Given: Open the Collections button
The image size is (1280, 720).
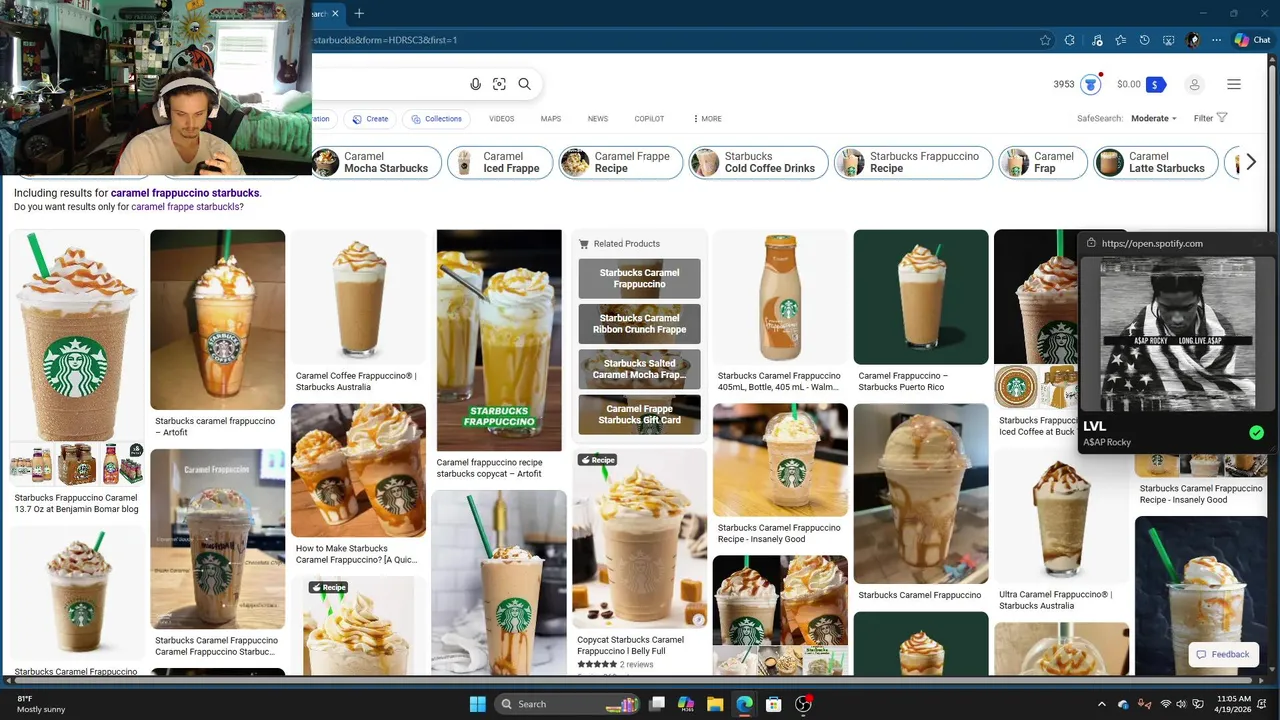Looking at the screenshot, I should tap(437, 118).
